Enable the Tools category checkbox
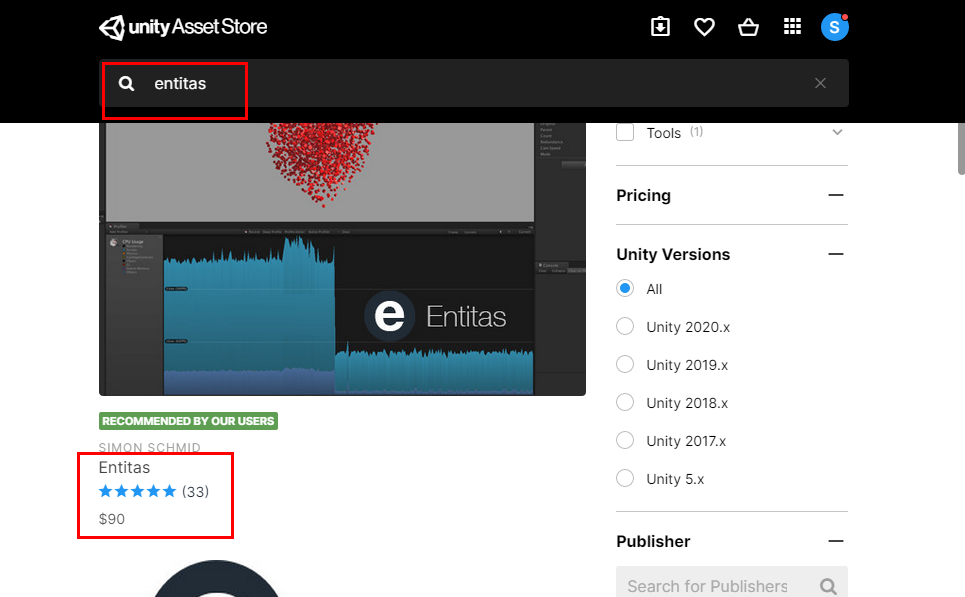The image size is (965, 597). (624, 131)
